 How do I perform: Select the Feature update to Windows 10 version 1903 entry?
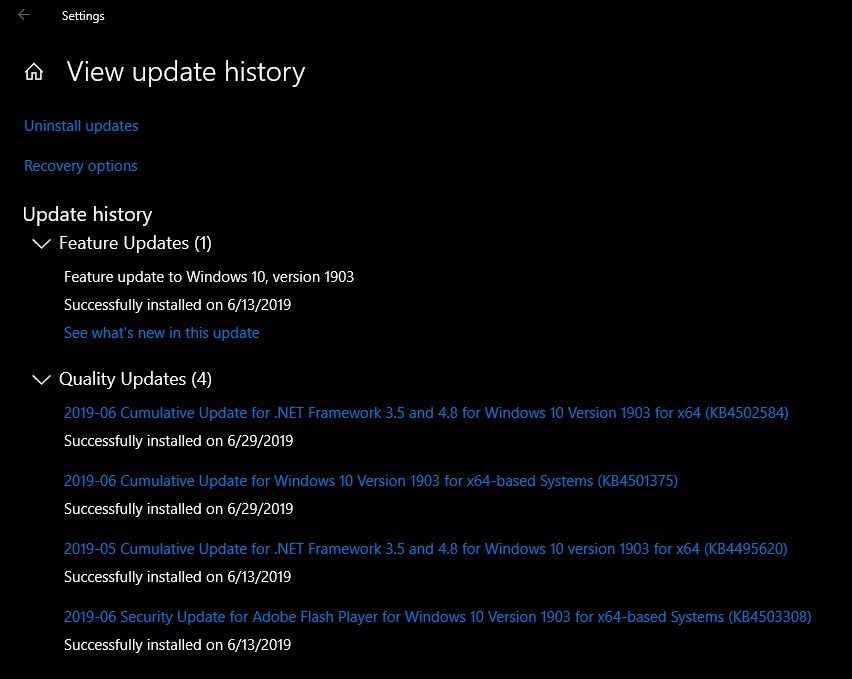209,277
